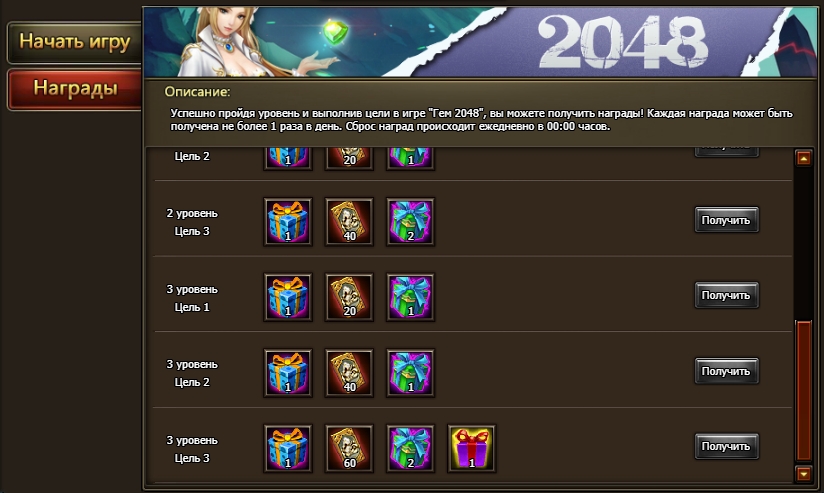The width and height of the screenshot is (824, 493).
Task: Click the blue gift box in the 2 уровень Цель 3 row
Action: coord(287,222)
